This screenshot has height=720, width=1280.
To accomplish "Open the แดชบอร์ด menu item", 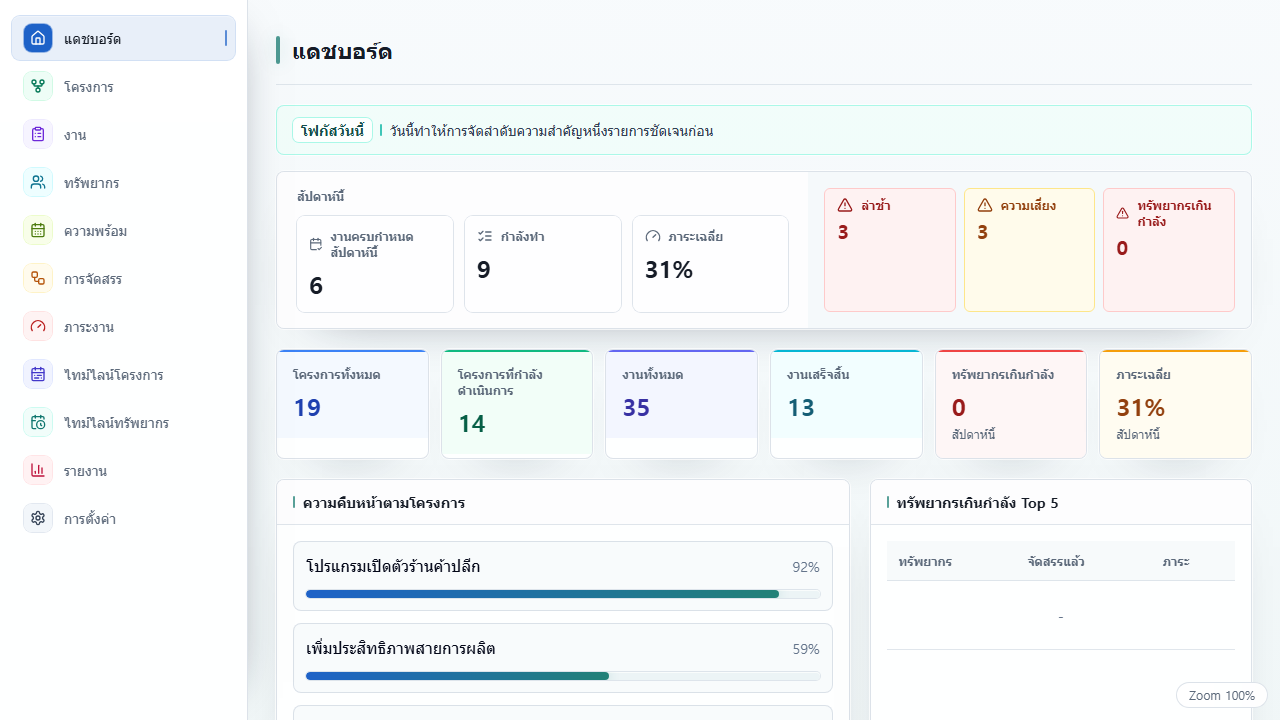I will [x=124, y=38].
